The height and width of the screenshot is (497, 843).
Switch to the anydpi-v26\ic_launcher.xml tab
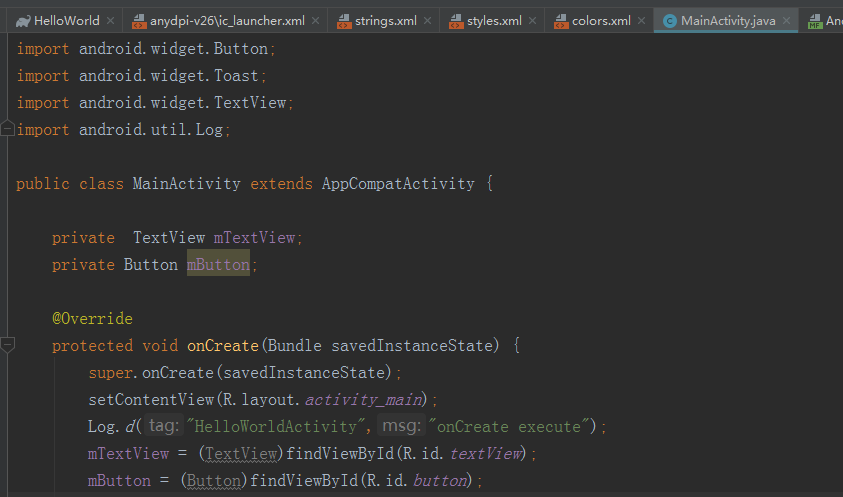click(227, 20)
